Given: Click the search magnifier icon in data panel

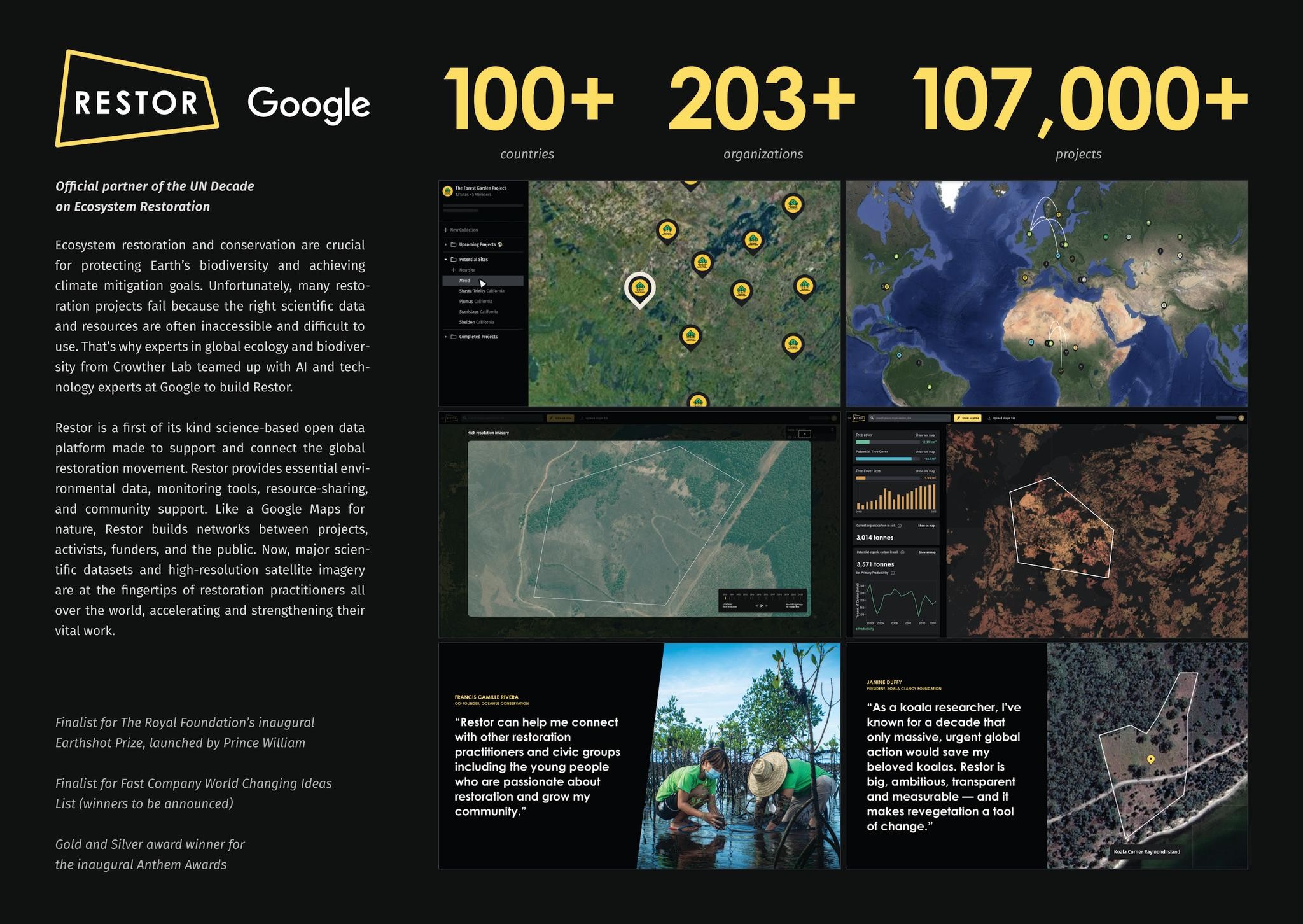Looking at the screenshot, I should [x=872, y=418].
